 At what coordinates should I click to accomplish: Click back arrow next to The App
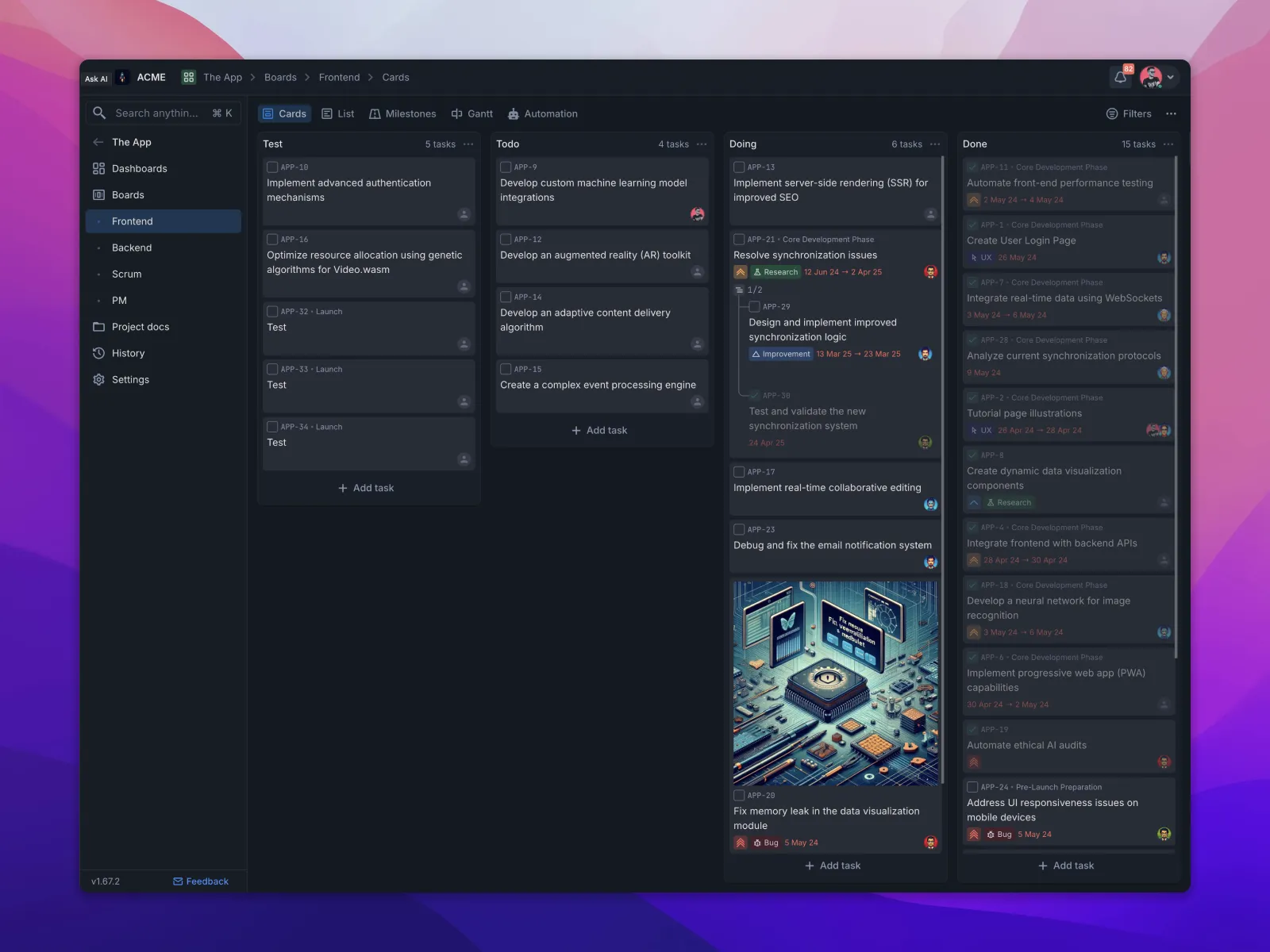tap(98, 142)
